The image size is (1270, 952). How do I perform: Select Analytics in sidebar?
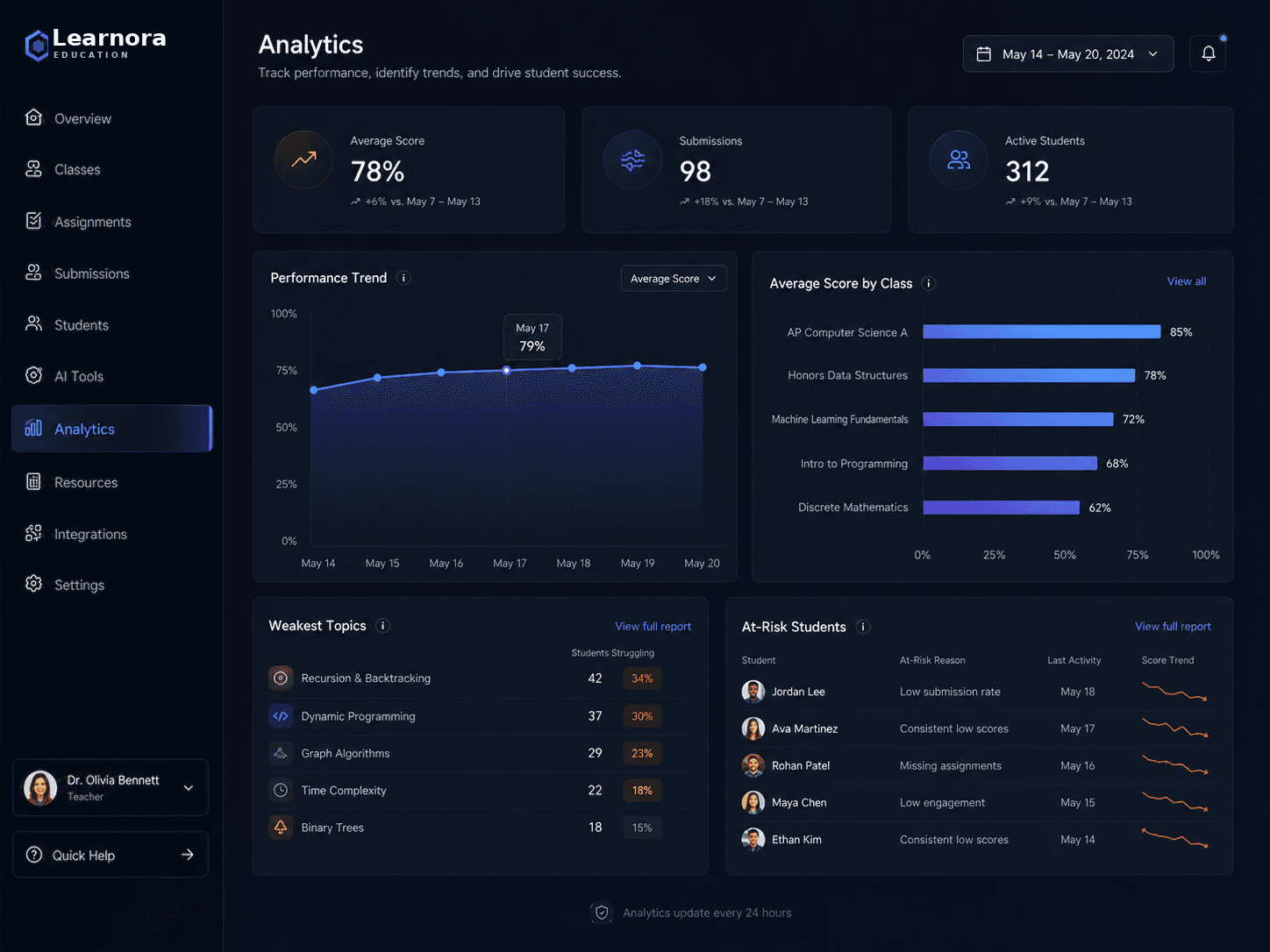111,429
